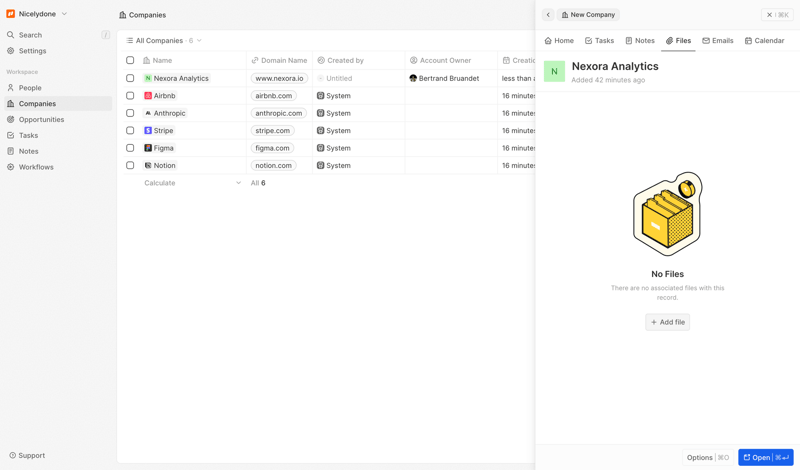
Task: Open the Nexora Analytics company chip
Action: click(x=177, y=78)
